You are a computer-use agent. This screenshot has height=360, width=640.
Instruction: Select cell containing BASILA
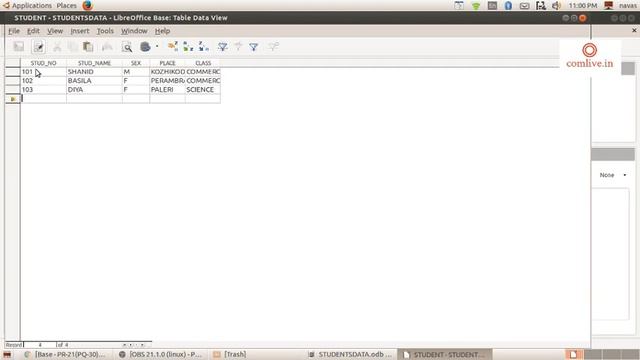pos(94,81)
